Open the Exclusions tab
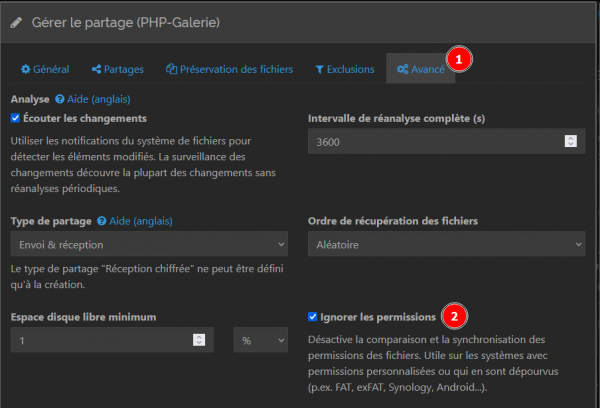Screen dimensions: 600x408 point(345,70)
